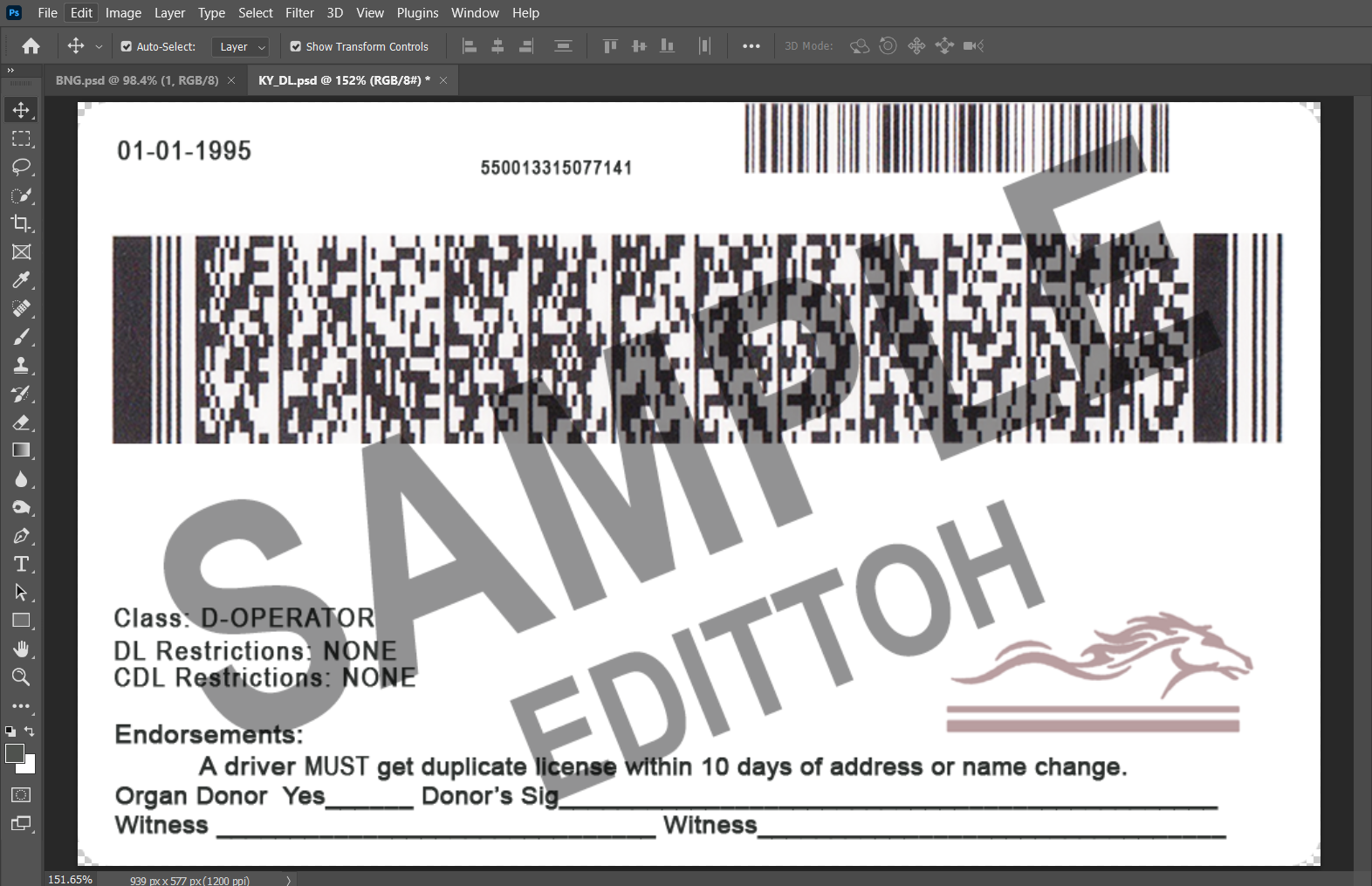This screenshot has width=1372, height=886.
Task: Swap foreground and background colors
Action: pos(30,731)
